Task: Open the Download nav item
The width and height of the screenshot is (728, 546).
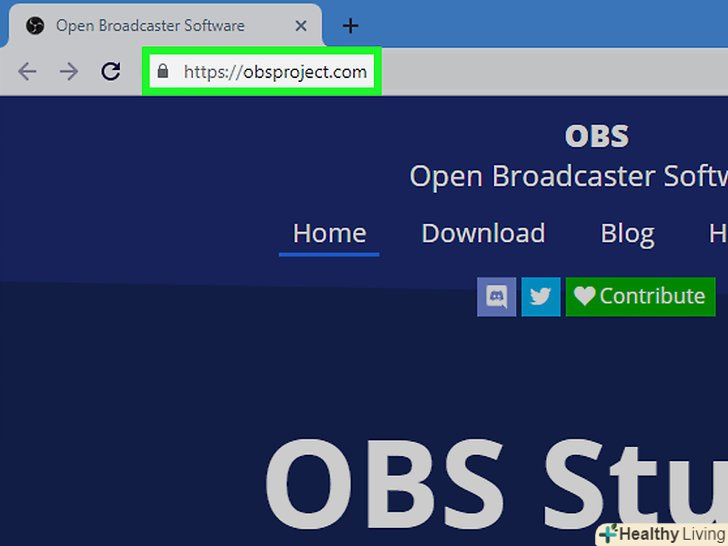Action: [x=483, y=234]
